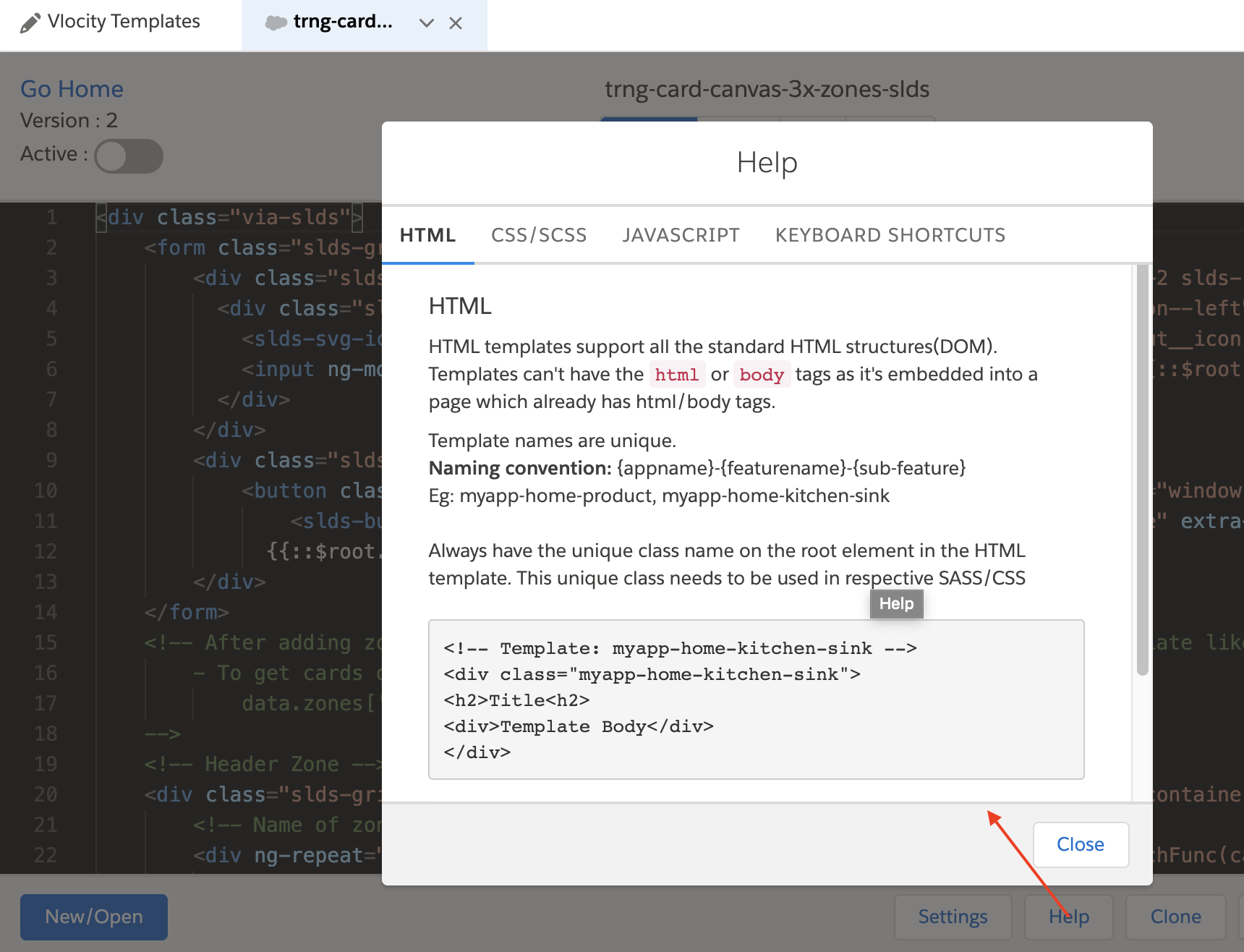Click the New/Open button
The image size is (1244, 952).
(94, 917)
